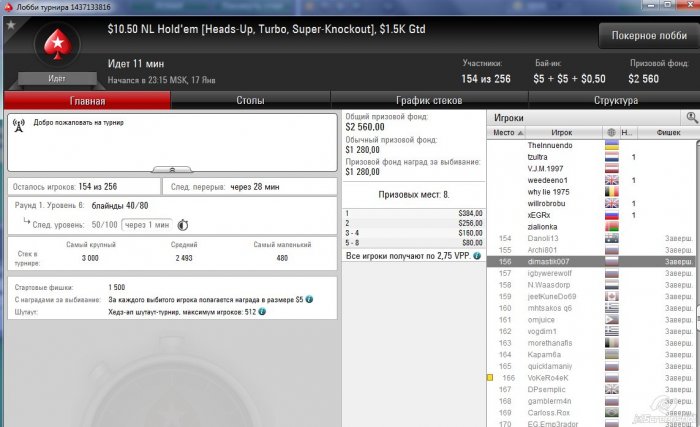Select player quicklamaniy
This screenshot has width=700, height=427.
click(x=550, y=366)
